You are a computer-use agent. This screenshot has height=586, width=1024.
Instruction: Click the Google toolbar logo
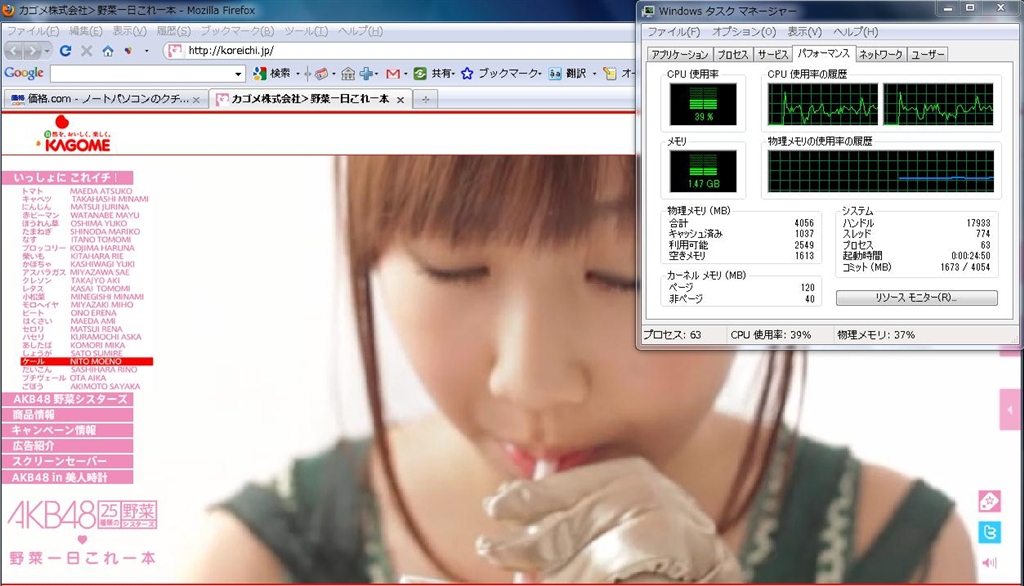[x=24, y=73]
